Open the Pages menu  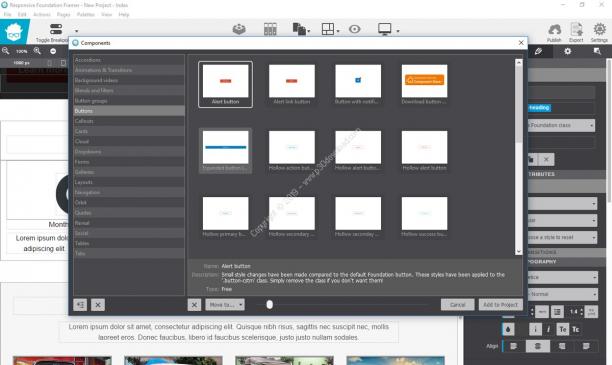coord(64,14)
